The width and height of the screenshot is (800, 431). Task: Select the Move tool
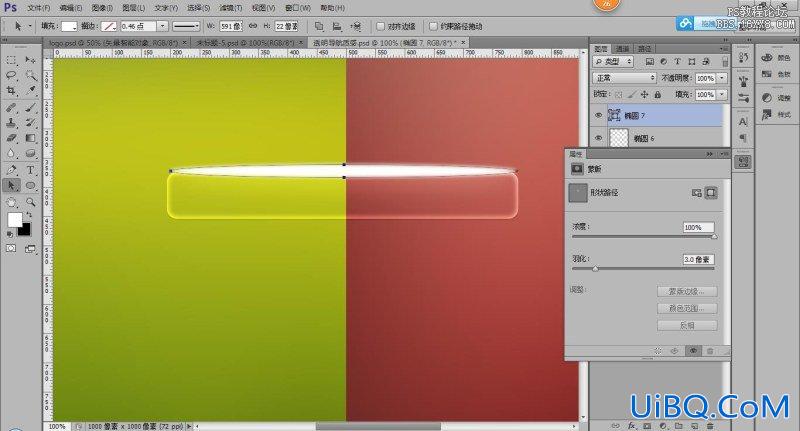tap(30, 60)
